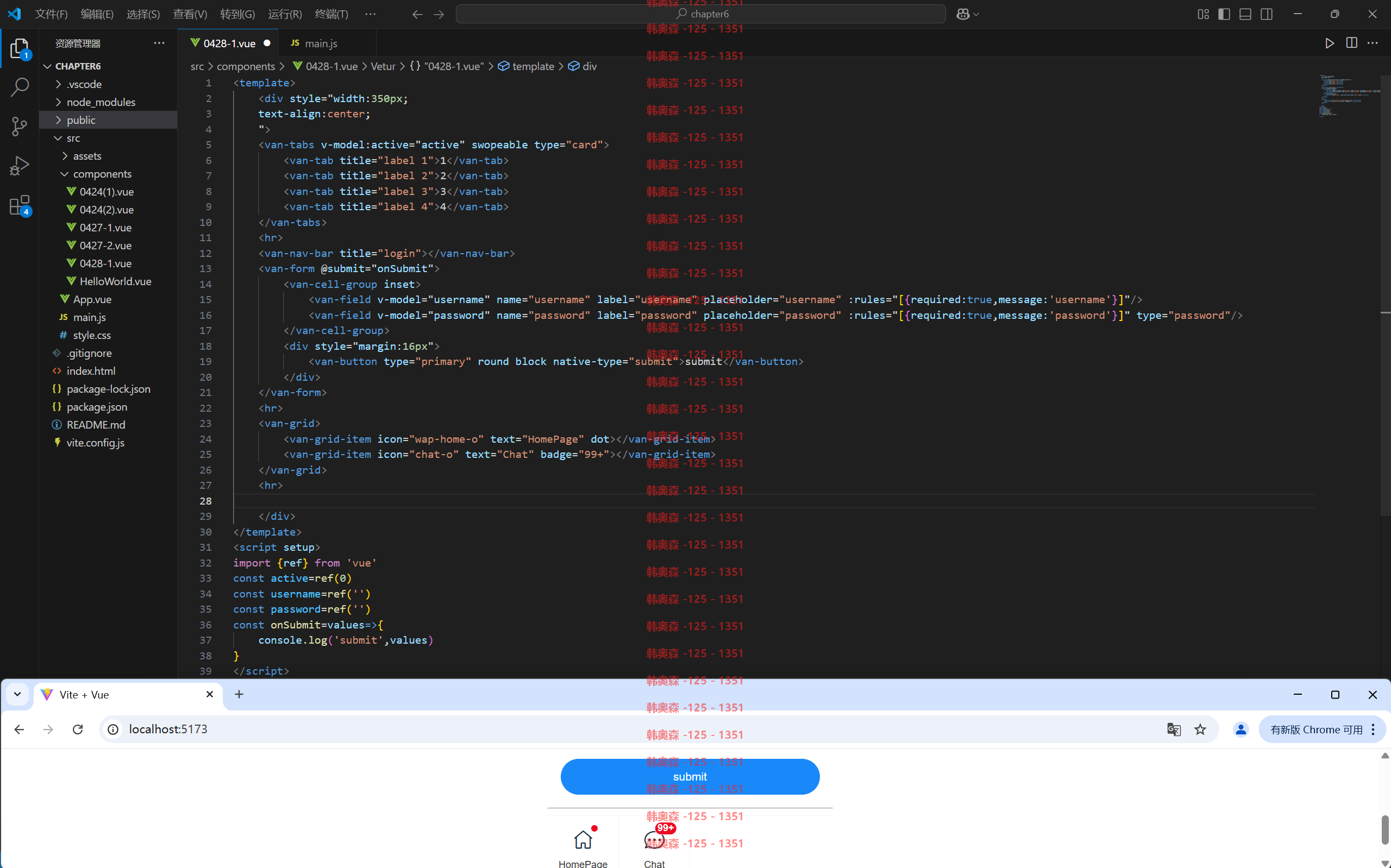The height and width of the screenshot is (868, 1391).
Task: Open a new Chrome tab
Action: (240, 695)
